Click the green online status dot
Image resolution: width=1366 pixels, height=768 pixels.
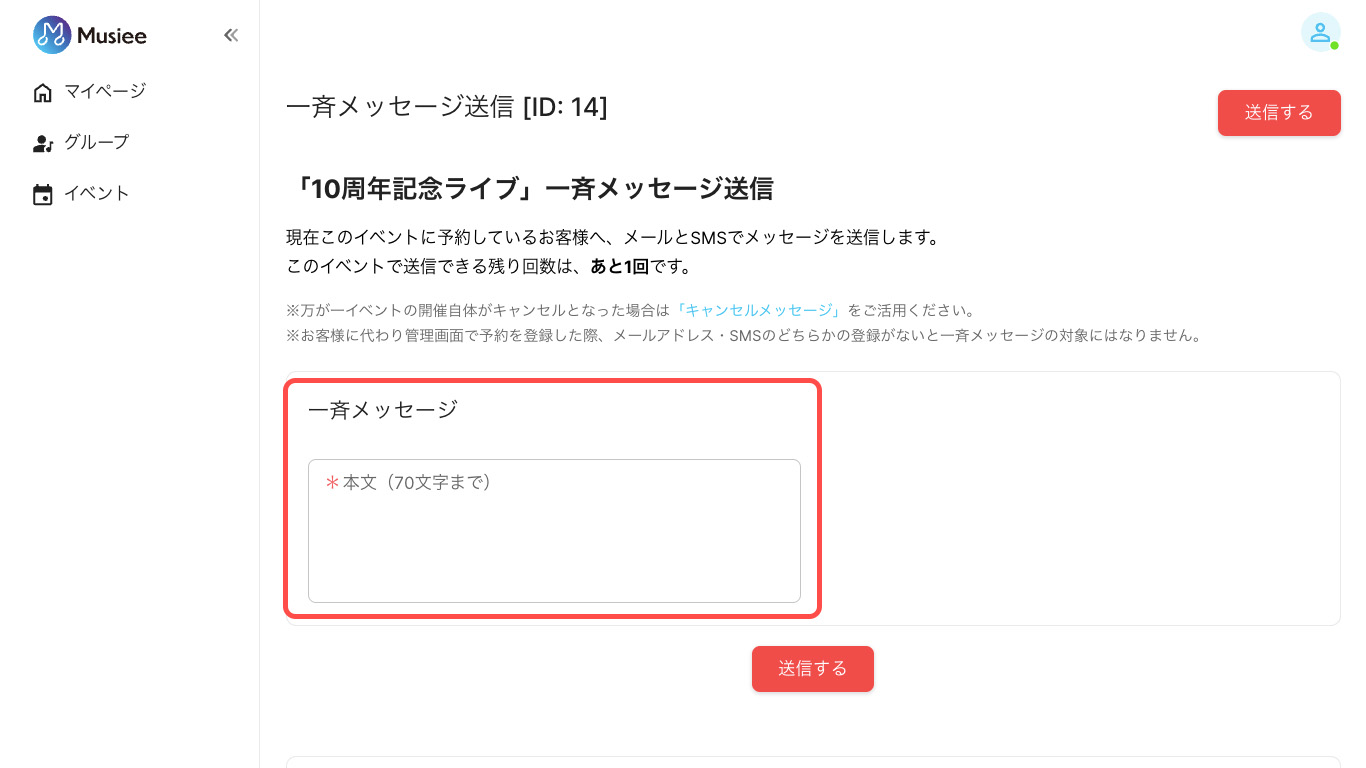click(x=1334, y=45)
